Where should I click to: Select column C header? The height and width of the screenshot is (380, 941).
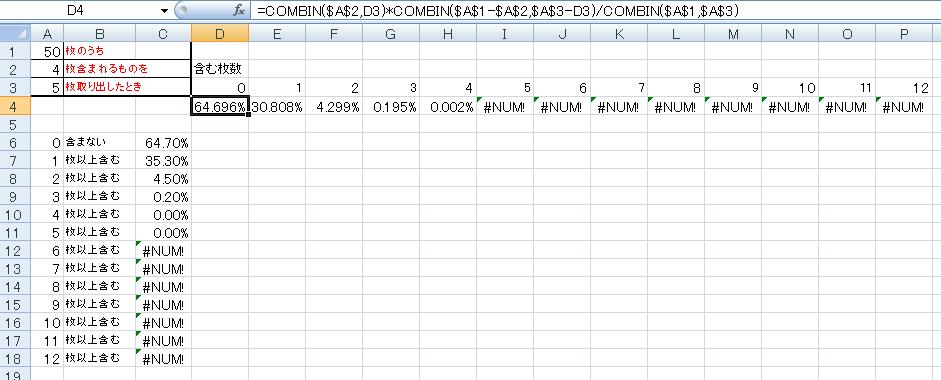click(x=163, y=34)
